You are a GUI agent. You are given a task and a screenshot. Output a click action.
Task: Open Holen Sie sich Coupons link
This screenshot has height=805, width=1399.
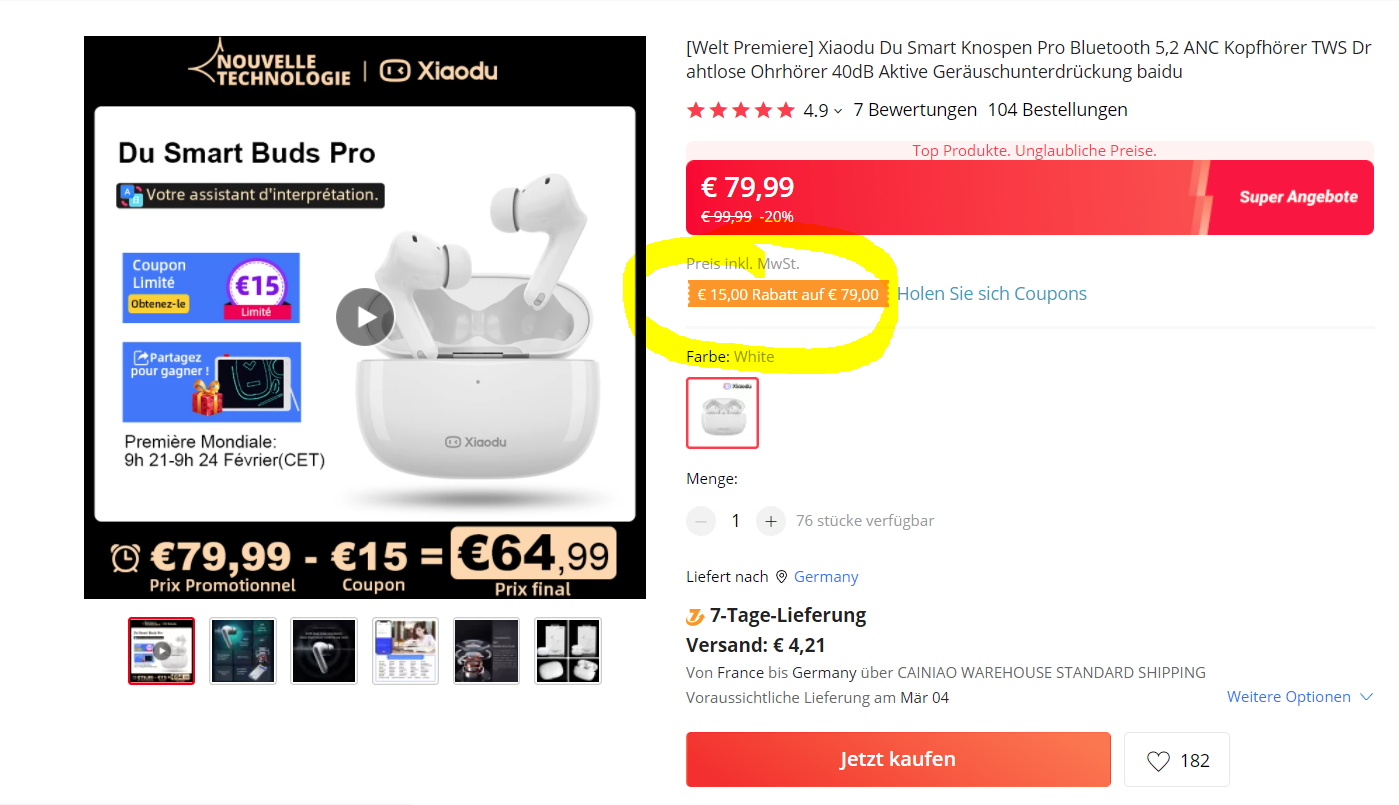pyautogui.click(x=992, y=294)
